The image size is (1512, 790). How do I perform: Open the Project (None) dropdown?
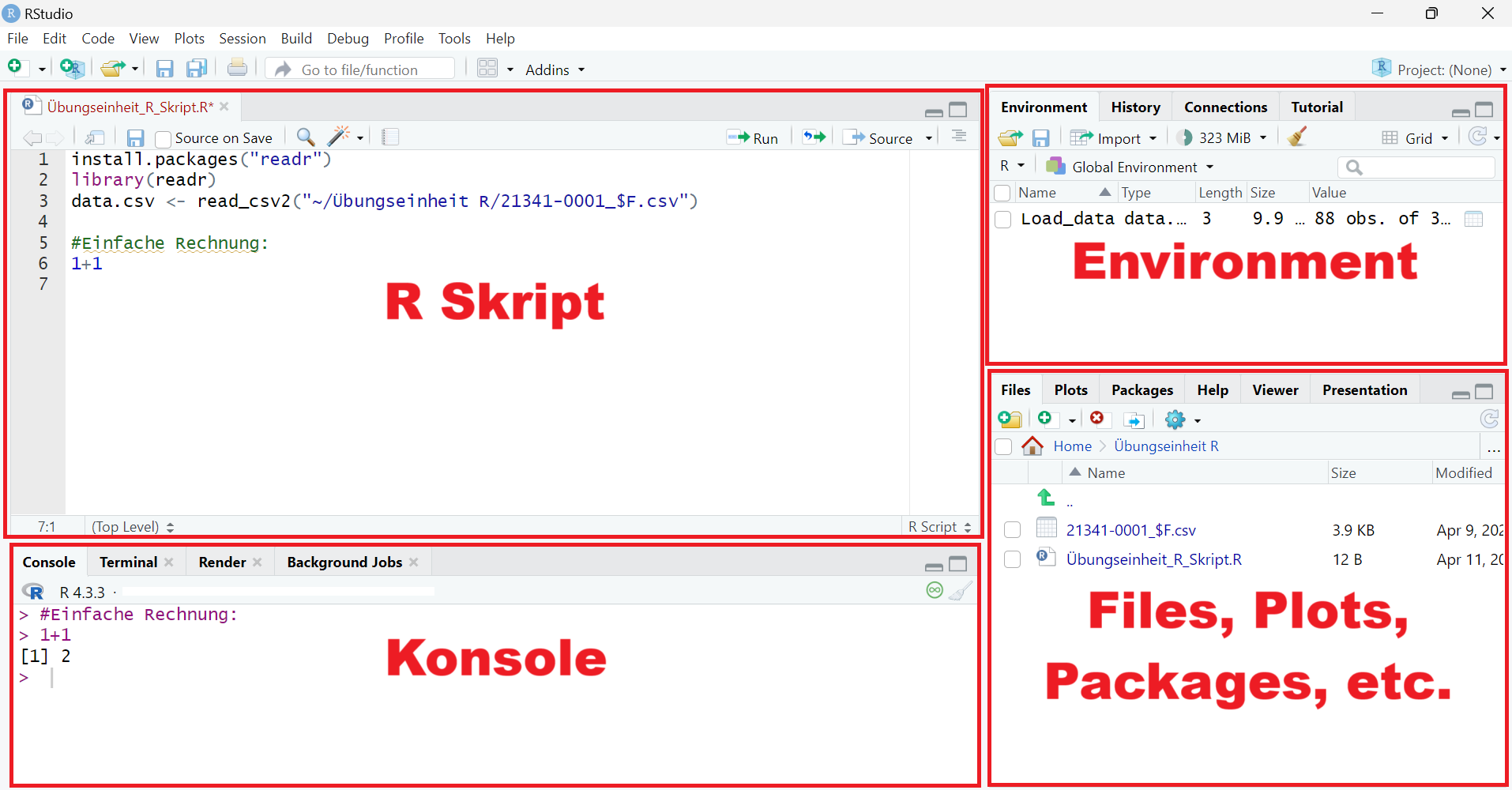coord(1439,70)
